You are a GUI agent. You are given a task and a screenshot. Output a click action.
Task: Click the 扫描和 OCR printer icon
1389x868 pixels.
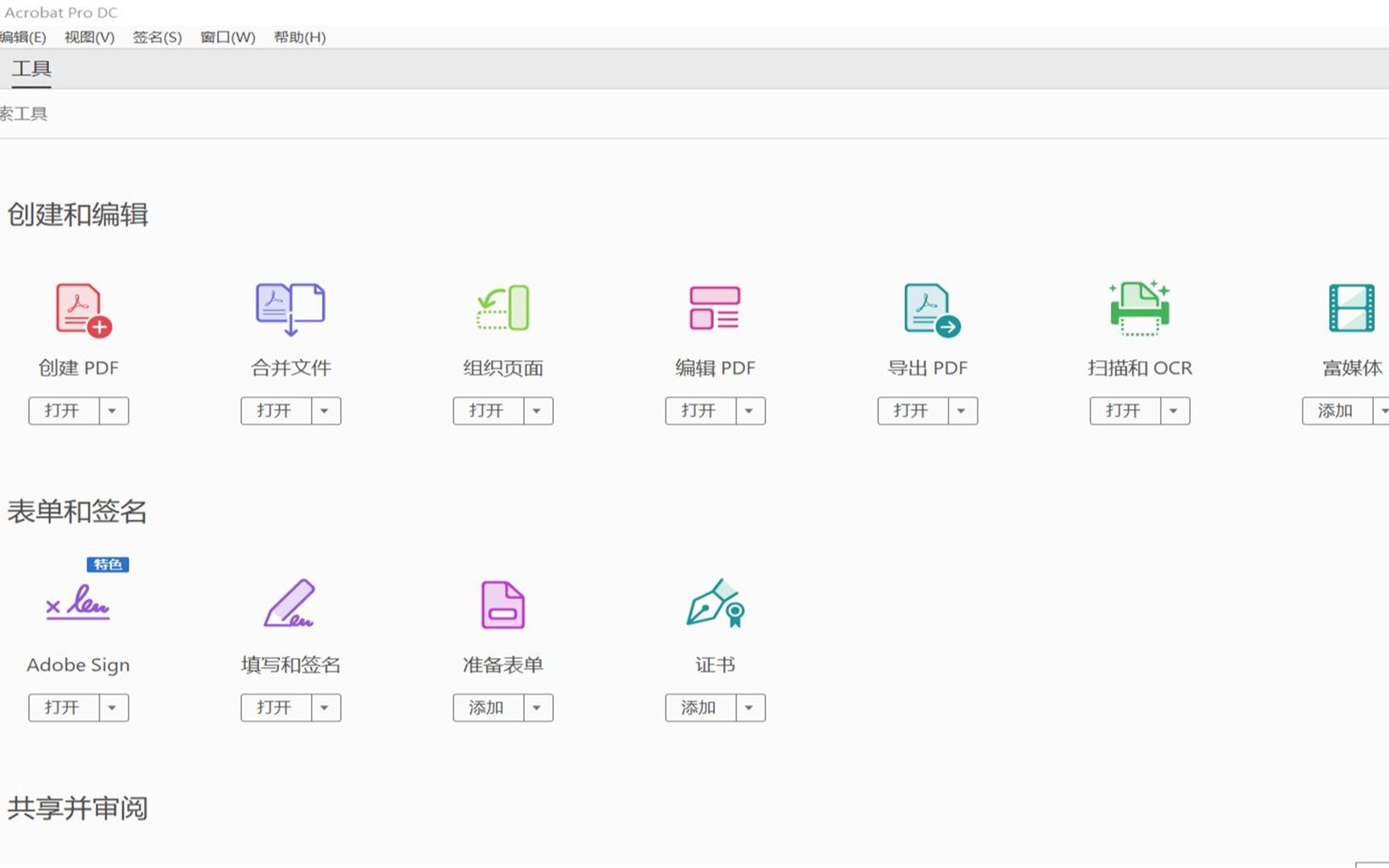1139,309
